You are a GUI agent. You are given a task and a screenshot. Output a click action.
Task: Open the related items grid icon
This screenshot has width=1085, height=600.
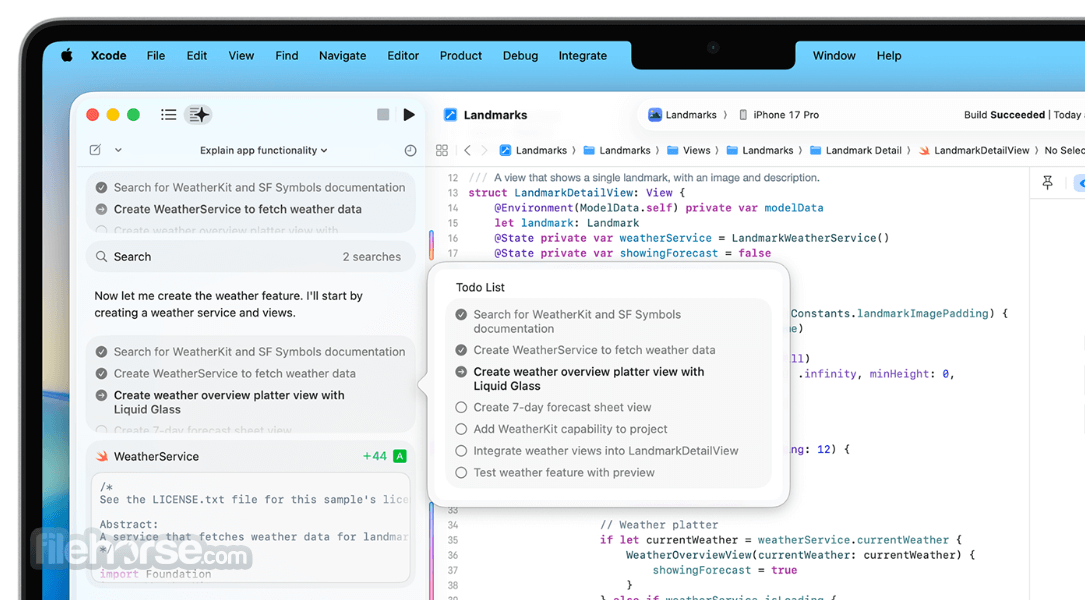tap(441, 150)
